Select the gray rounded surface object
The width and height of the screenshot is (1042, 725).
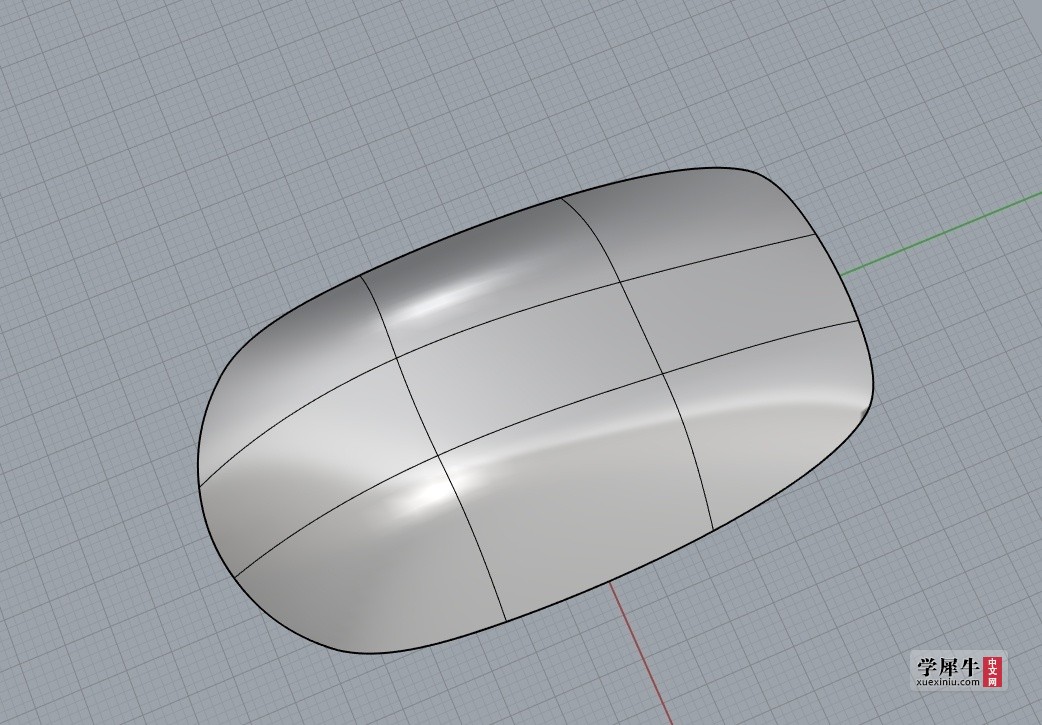pos(536,411)
